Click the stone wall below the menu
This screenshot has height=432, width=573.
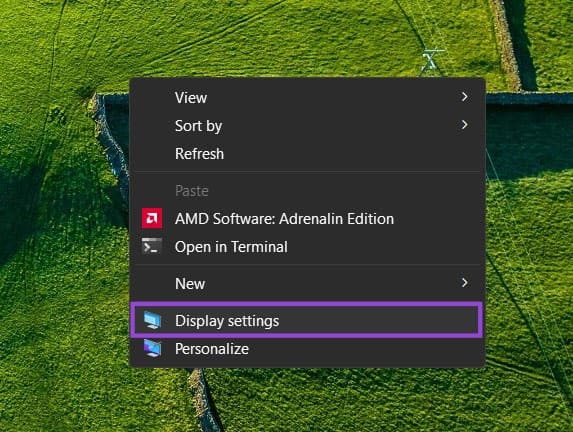205,400
